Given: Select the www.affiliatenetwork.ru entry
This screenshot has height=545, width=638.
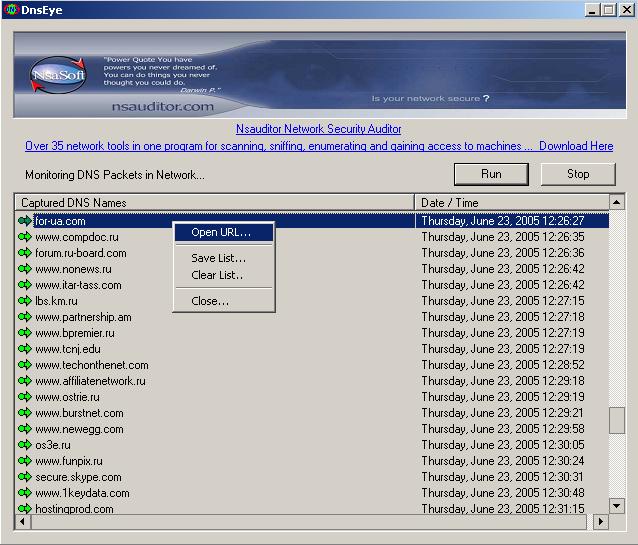Looking at the screenshot, I should pos(90,381).
